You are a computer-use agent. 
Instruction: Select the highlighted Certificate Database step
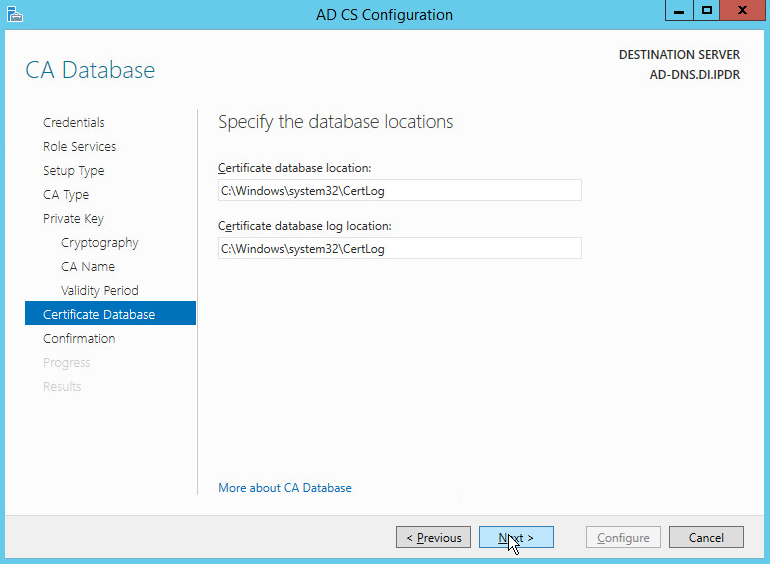point(99,315)
